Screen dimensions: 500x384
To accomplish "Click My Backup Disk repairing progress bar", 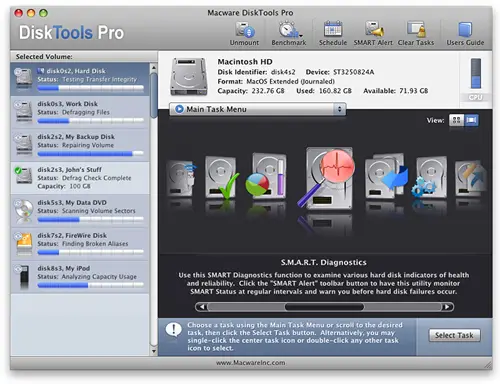I will click(91, 154).
